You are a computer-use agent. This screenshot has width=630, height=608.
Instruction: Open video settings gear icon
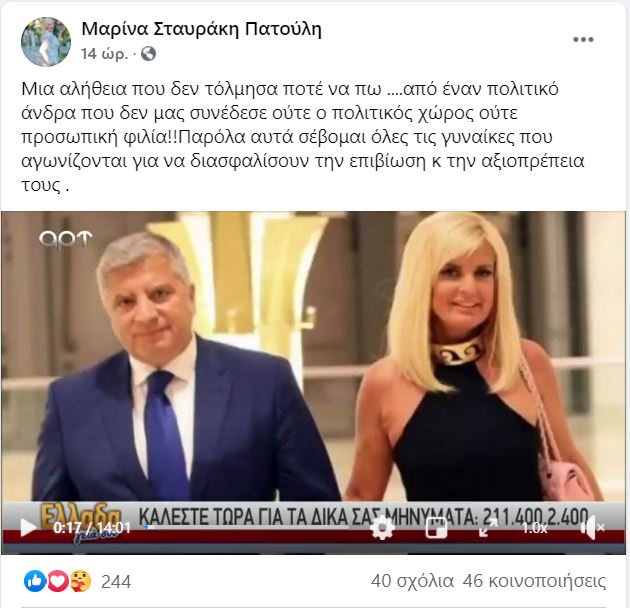pos(382,528)
